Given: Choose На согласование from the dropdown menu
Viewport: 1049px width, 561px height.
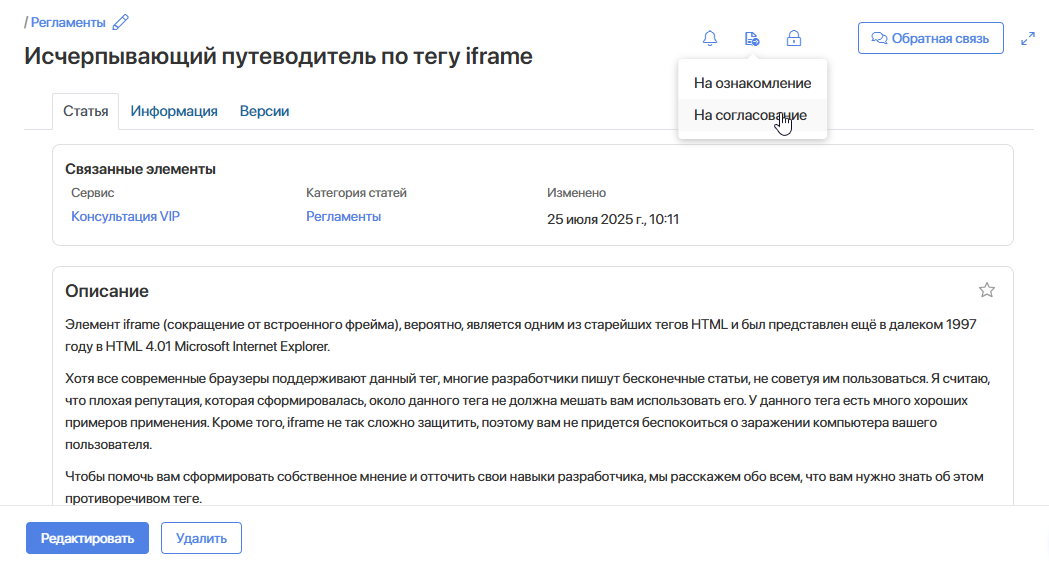Looking at the screenshot, I should 750,115.
